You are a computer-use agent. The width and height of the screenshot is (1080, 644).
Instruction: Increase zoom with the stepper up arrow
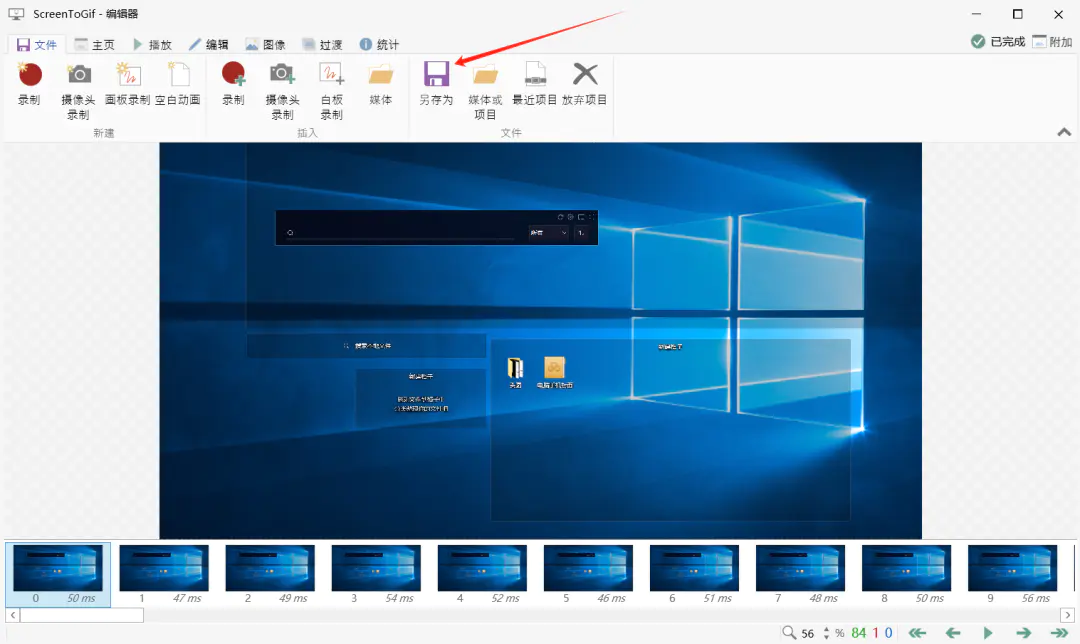click(x=827, y=629)
